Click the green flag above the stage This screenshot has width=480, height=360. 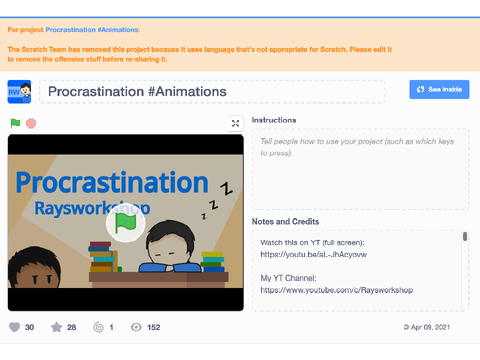click(x=15, y=123)
